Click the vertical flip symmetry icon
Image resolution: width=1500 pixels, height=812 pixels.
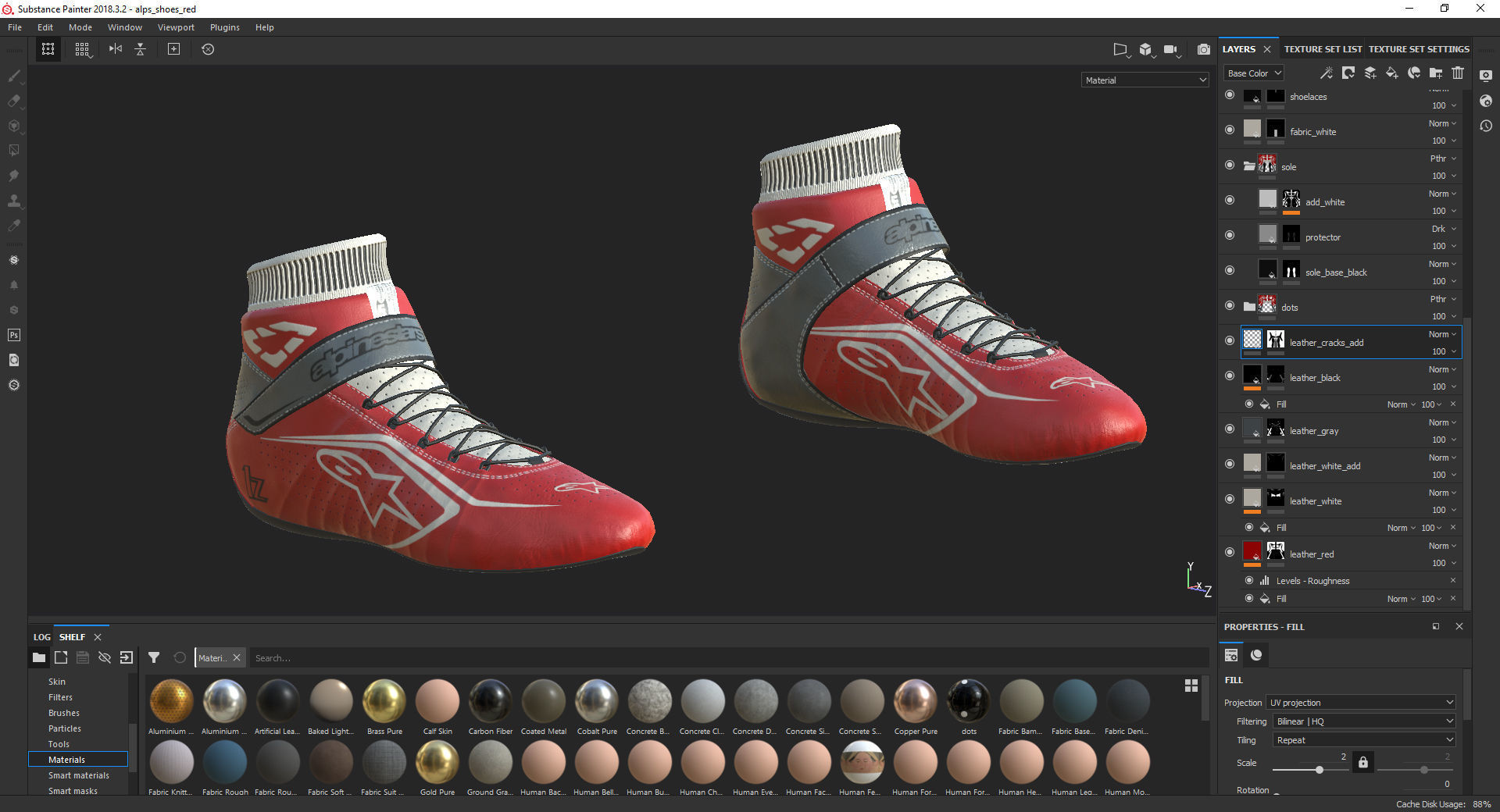coord(141,49)
